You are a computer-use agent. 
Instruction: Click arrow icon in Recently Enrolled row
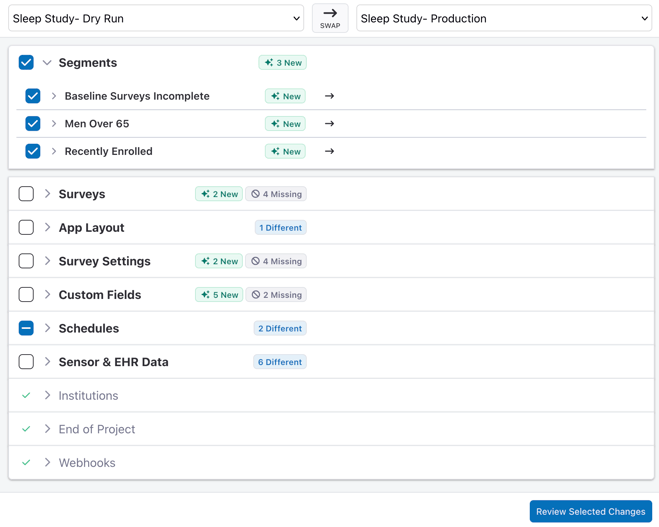330,152
